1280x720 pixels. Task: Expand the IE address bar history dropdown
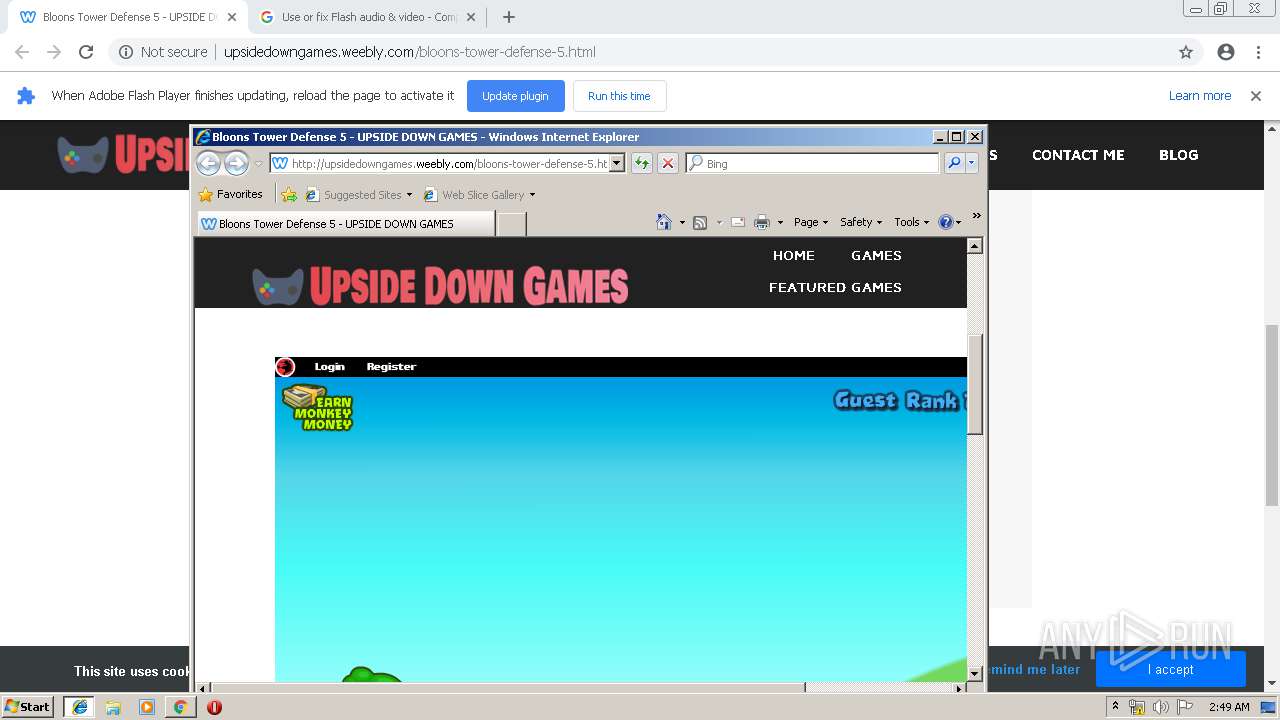(x=617, y=163)
